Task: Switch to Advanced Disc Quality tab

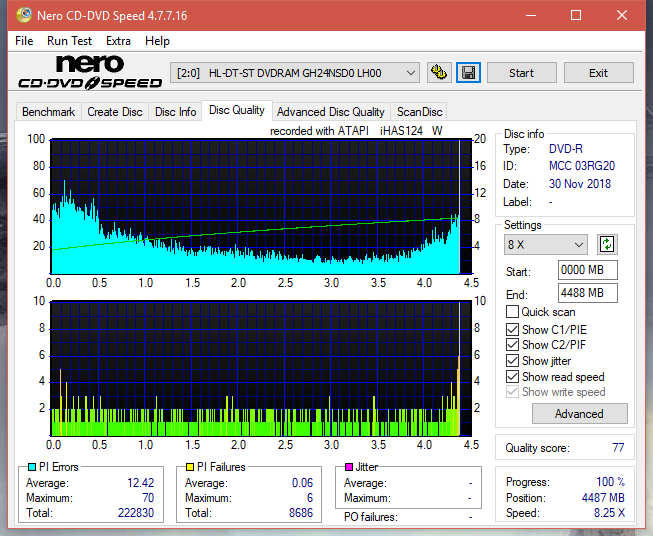Action: point(331,112)
